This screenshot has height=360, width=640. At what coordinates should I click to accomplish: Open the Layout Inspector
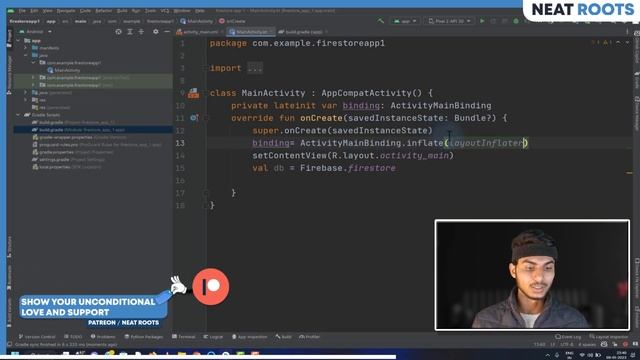609,337
